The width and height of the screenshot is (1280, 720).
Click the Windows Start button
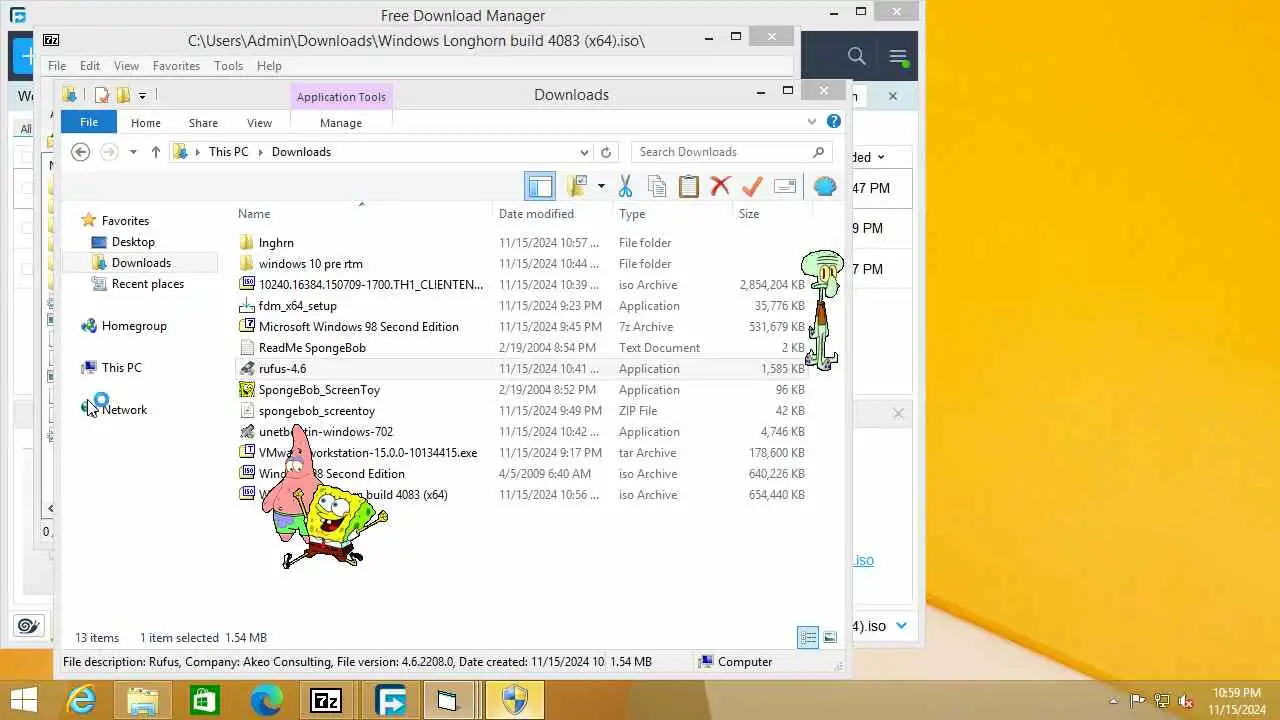[23, 701]
